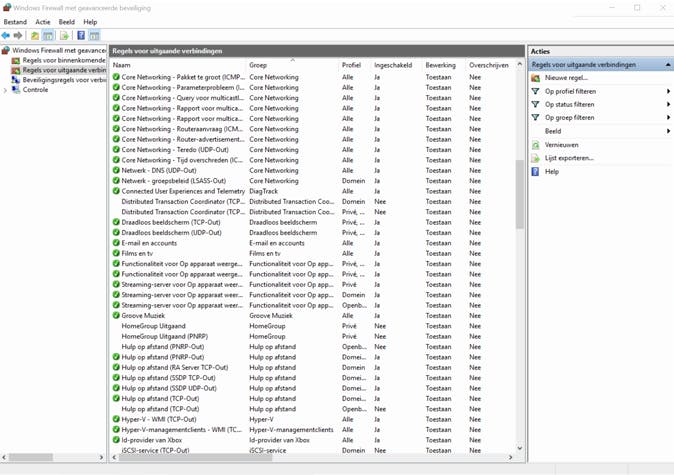The height and width of the screenshot is (475, 674).
Task: Open the Bestand menu
Action: pos(15,22)
